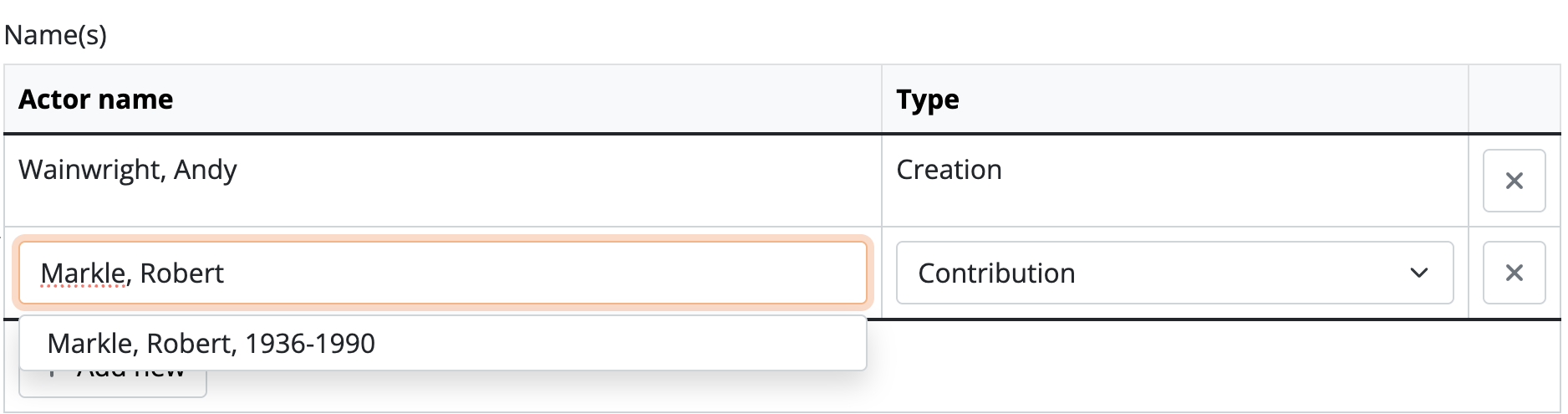This screenshot has width=1568, height=414.
Task: Select the "Markle, Robert, 1936-1990" suggestion
Action: coord(211,343)
